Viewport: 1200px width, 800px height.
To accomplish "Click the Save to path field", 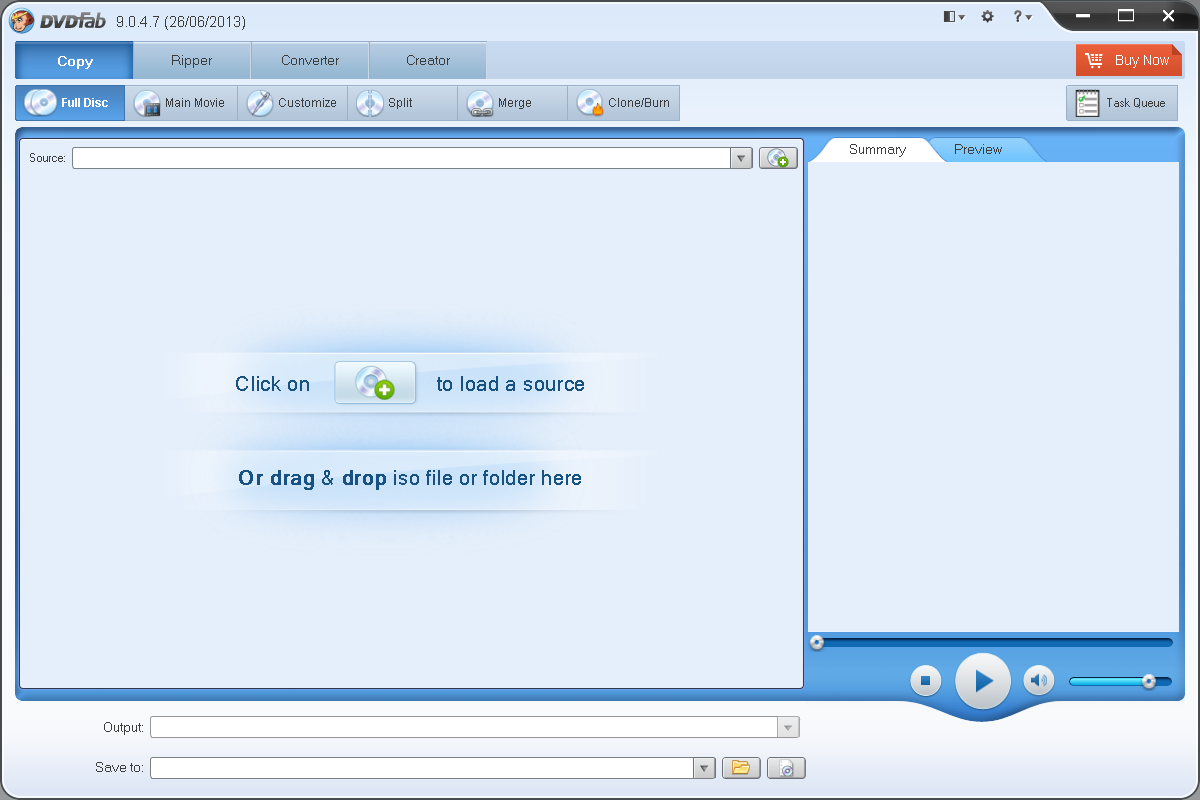I will point(422,768).
